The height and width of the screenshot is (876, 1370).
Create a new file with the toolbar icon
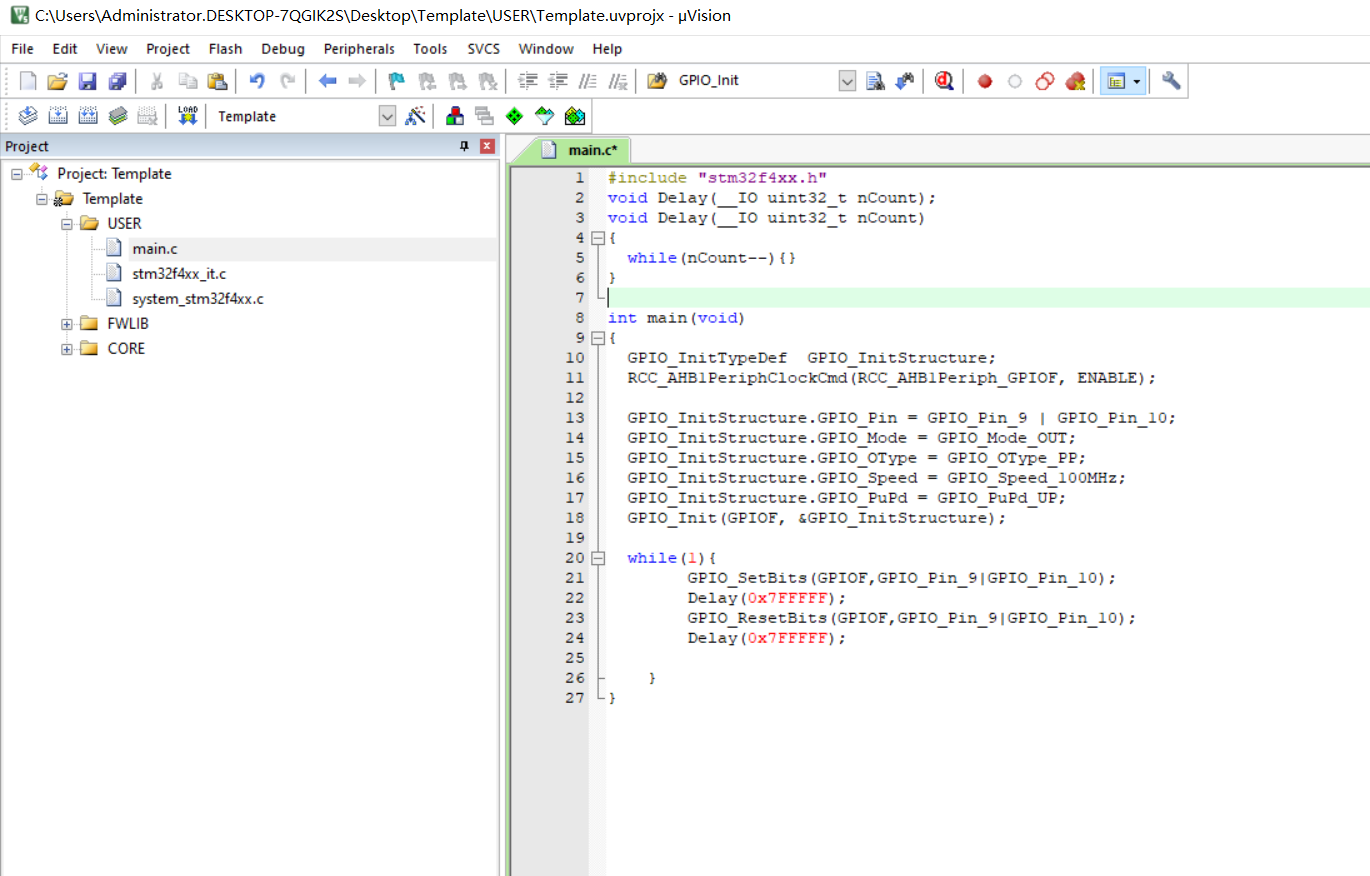(x=28, y=81)
